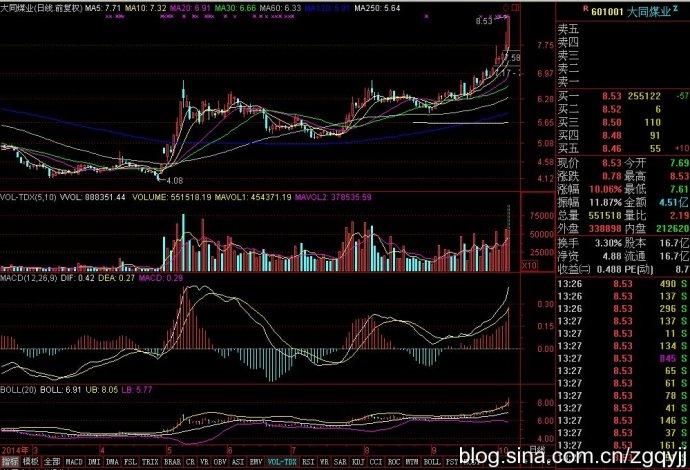The width and height of the screenshot is (690, 470).
Task: Switch to the CCI indicator tab
Action: [376, 462]
